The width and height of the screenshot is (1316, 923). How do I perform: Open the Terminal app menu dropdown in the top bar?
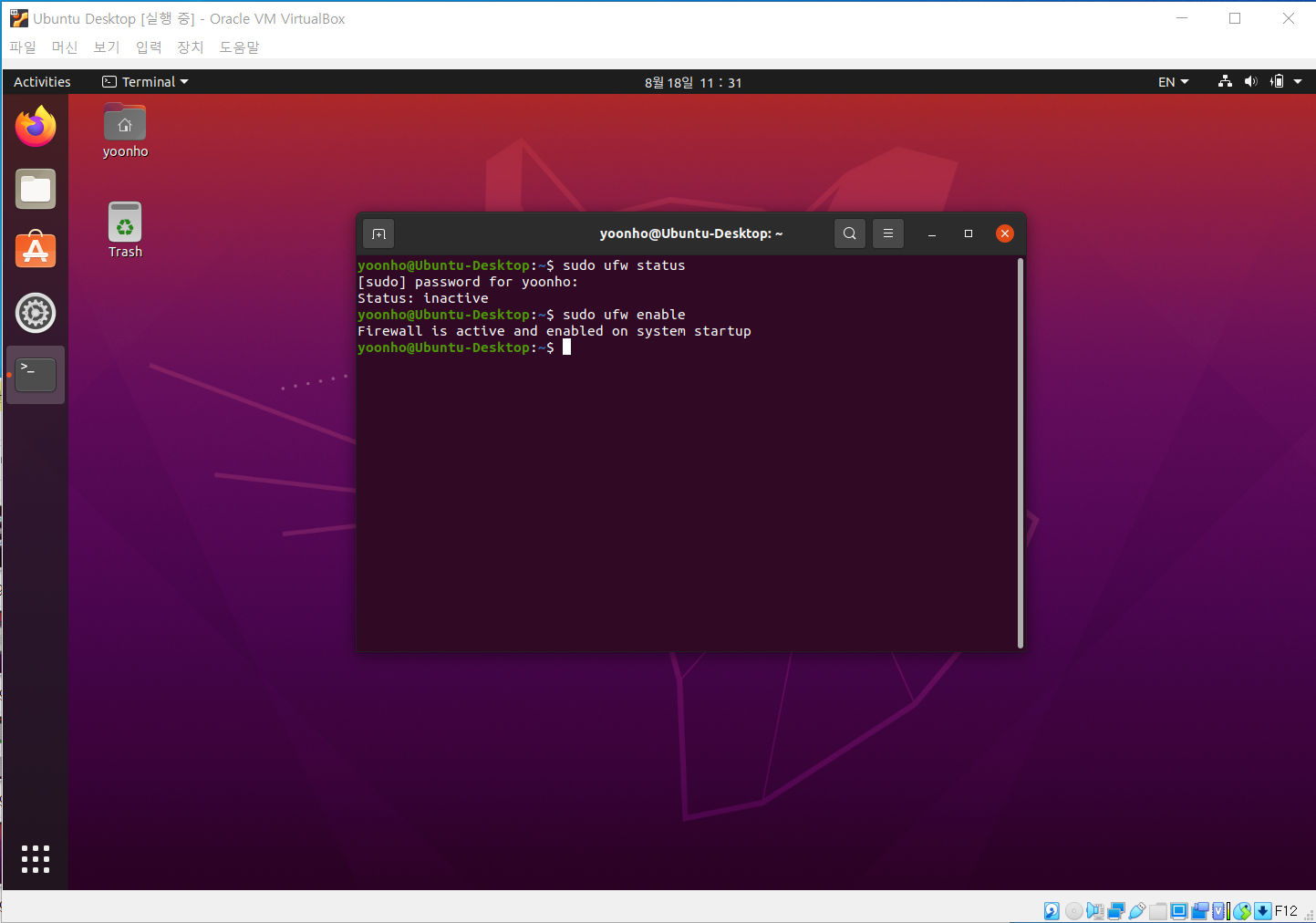pos(145,81)
